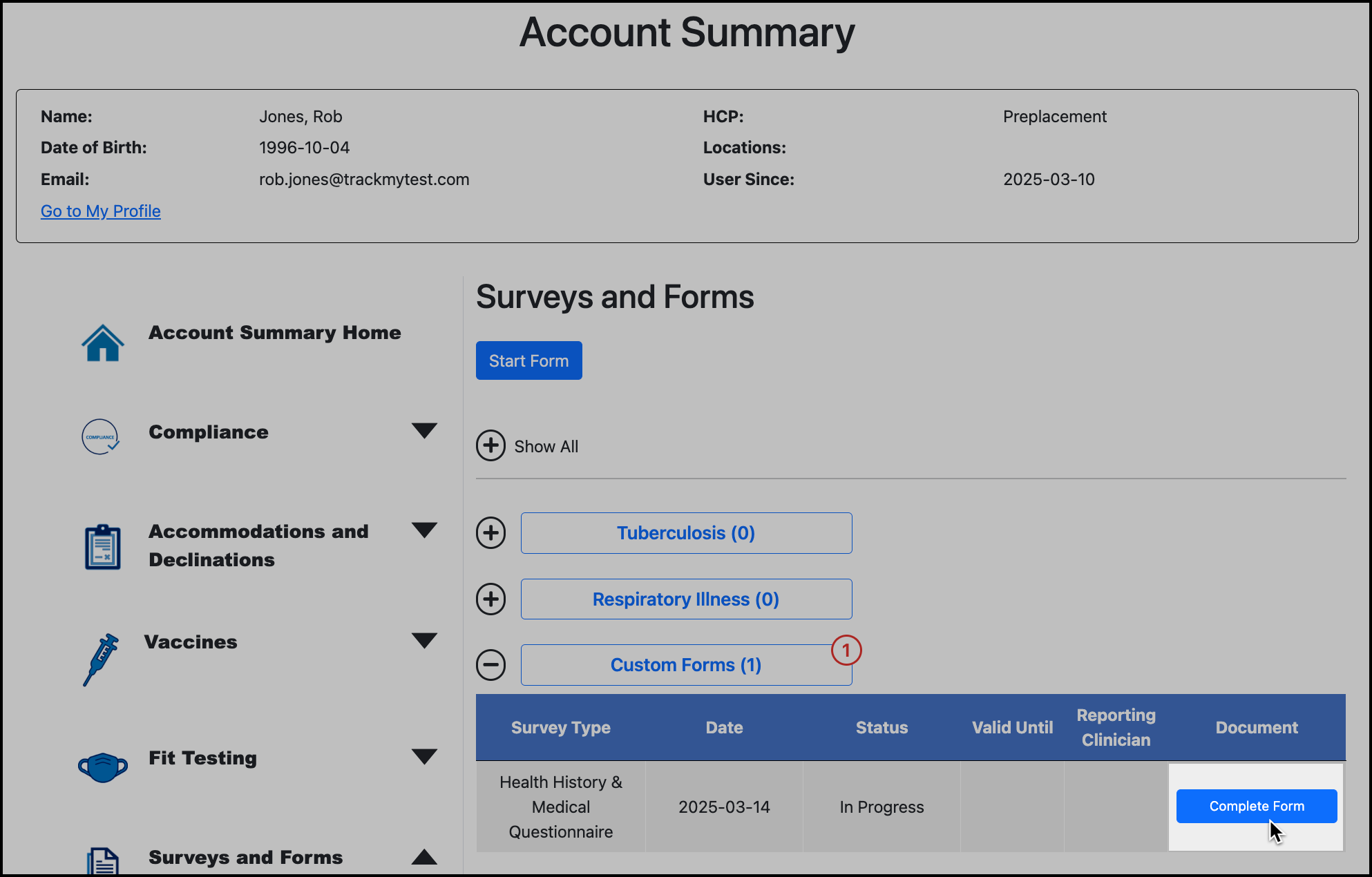The width and height of the screenshot is (1372, 877).
Task: Click the Start Form button
Action: [528, 360]
